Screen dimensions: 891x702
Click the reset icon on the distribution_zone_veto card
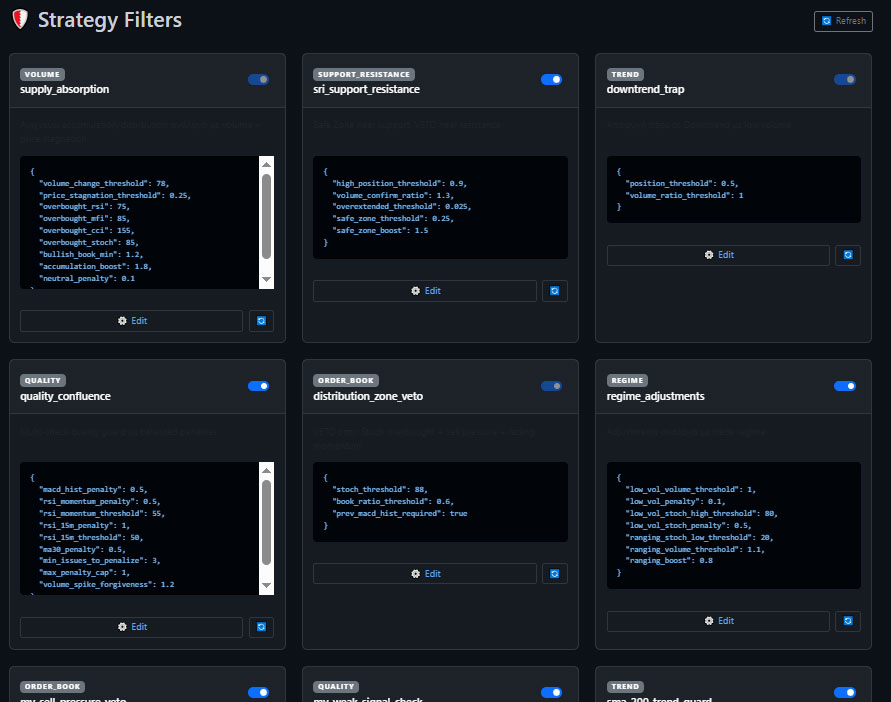[x=555, y=573]
